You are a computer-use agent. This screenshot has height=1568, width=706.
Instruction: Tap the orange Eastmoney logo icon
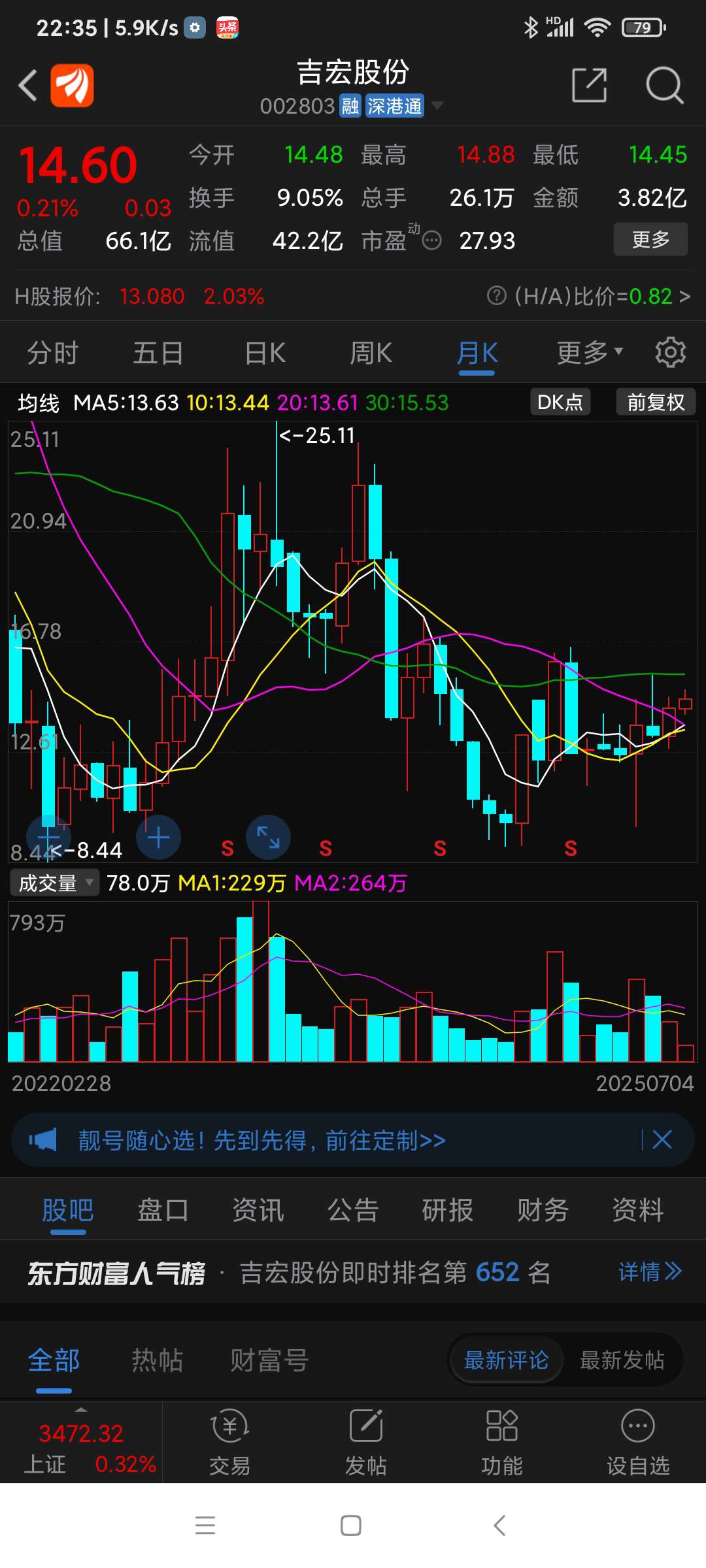[x=73, y=86]
